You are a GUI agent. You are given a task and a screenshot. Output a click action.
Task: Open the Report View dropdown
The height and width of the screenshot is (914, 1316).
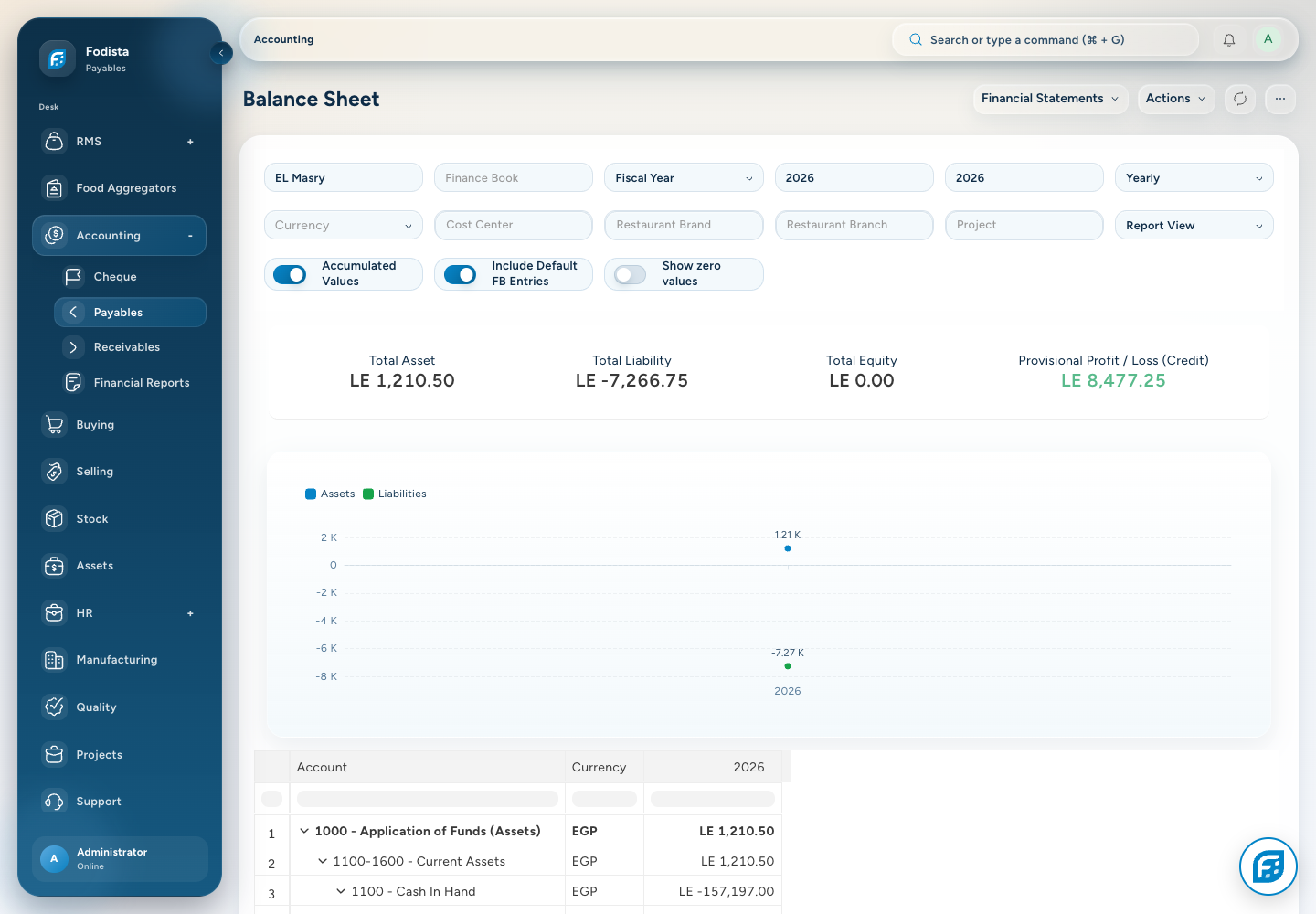tap(1194, 226)
